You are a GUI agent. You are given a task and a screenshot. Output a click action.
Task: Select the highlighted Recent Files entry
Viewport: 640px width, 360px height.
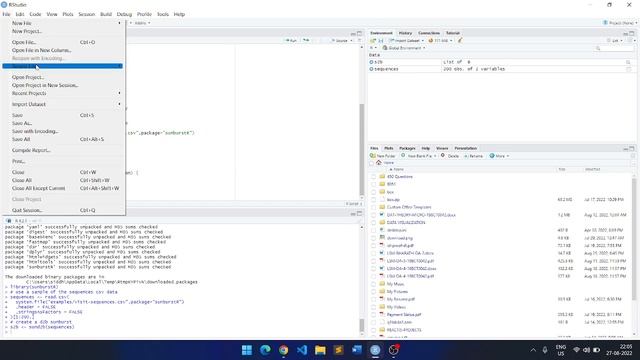tap(62, 66)
